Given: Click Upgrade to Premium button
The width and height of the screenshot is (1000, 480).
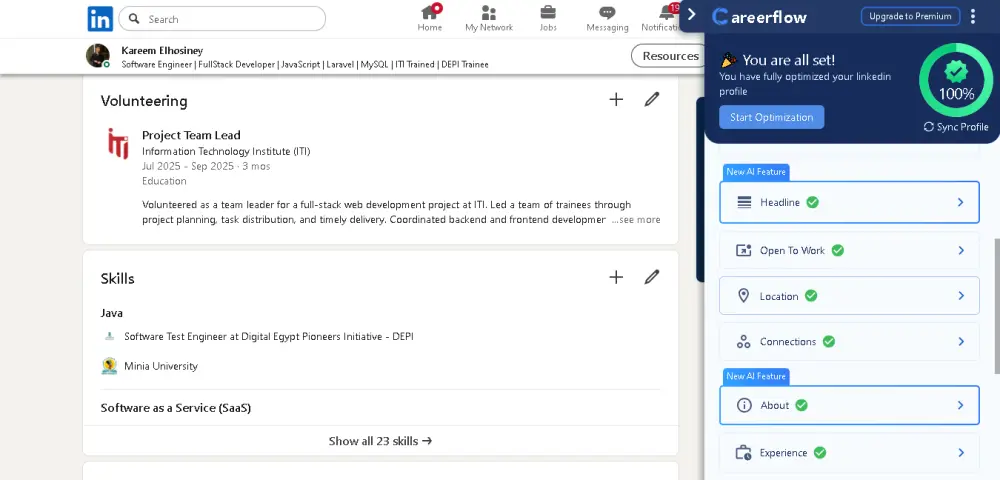Looking at the screenshot, I should 910,17.
